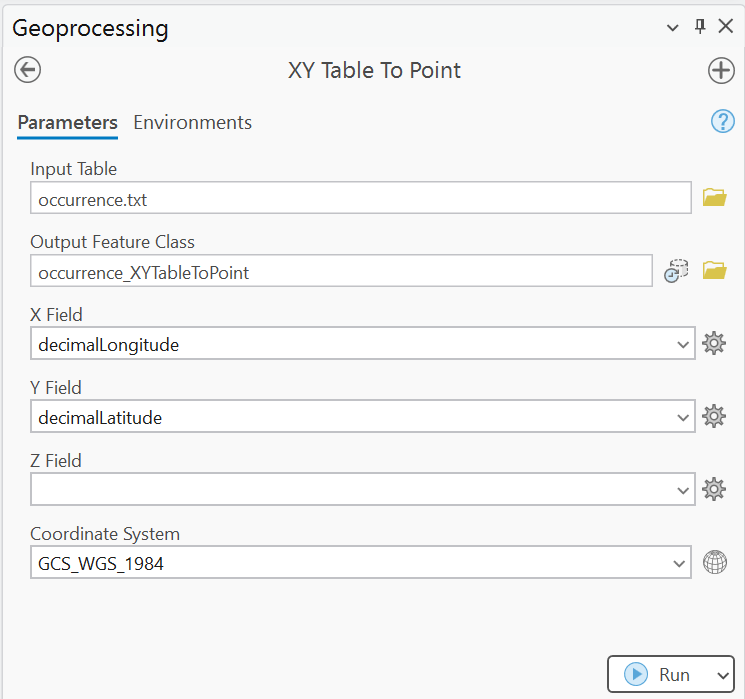Select the Parameters tab
The width and height of the screenshot is (745, 699).
(x=67, y=123)
